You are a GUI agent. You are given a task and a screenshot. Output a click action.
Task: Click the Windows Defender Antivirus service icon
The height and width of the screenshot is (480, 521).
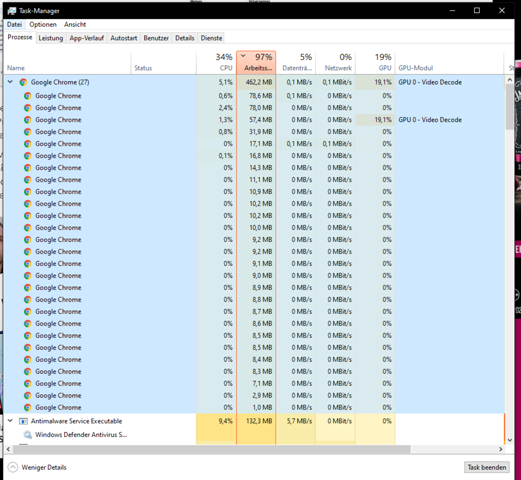coord(28,435)
